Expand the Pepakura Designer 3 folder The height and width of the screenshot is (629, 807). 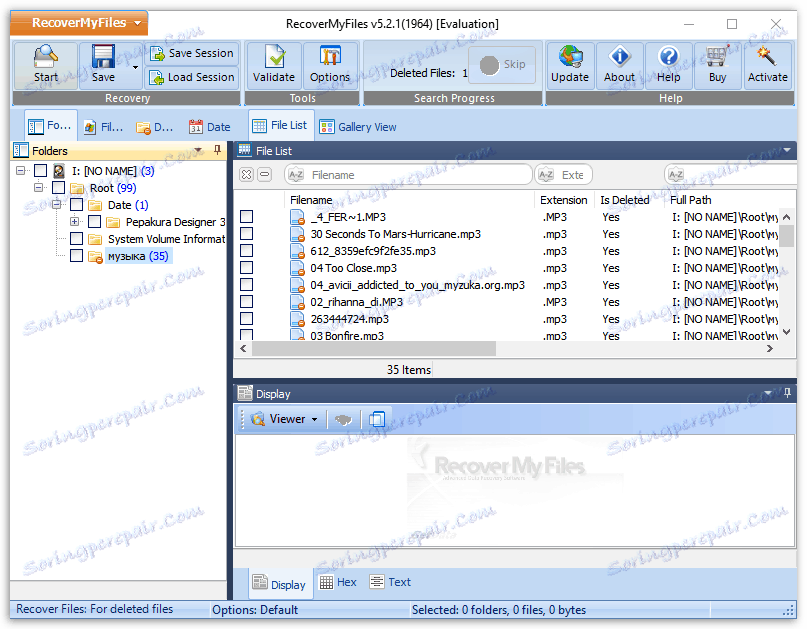(75, 221)
